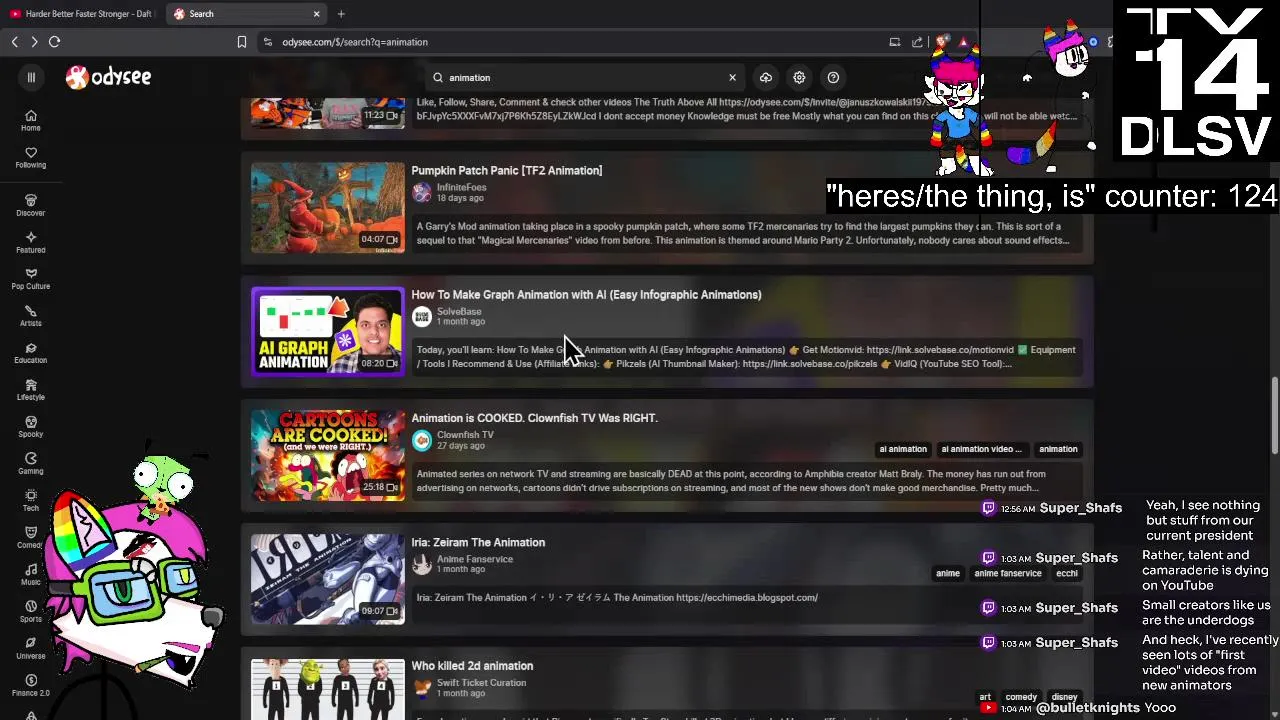Viewport: 1280px width, 720px height.
Task: Open Featured category in sidebar
Action: click(31, 242)
